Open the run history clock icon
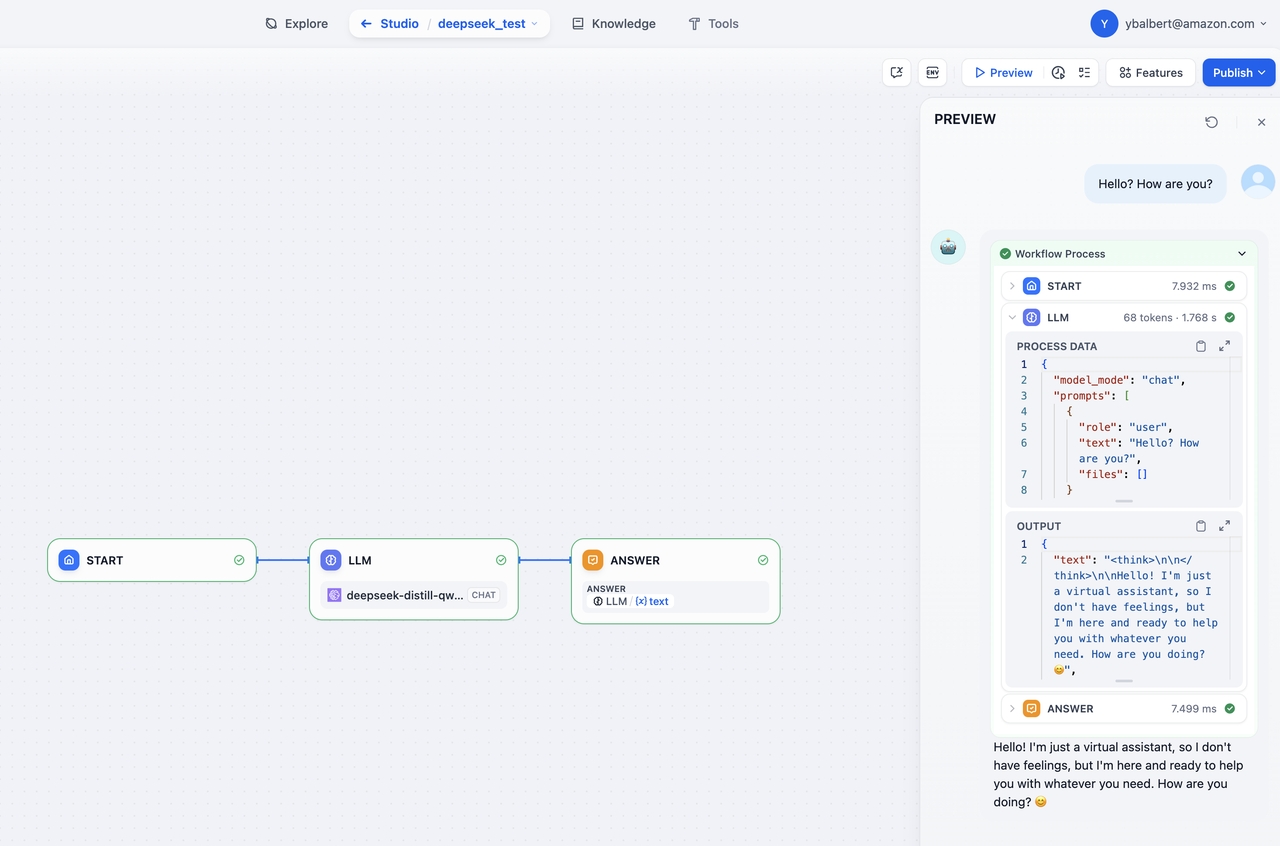The height and width of the screenshot is (846, 1280). (x=1058, y=73)
